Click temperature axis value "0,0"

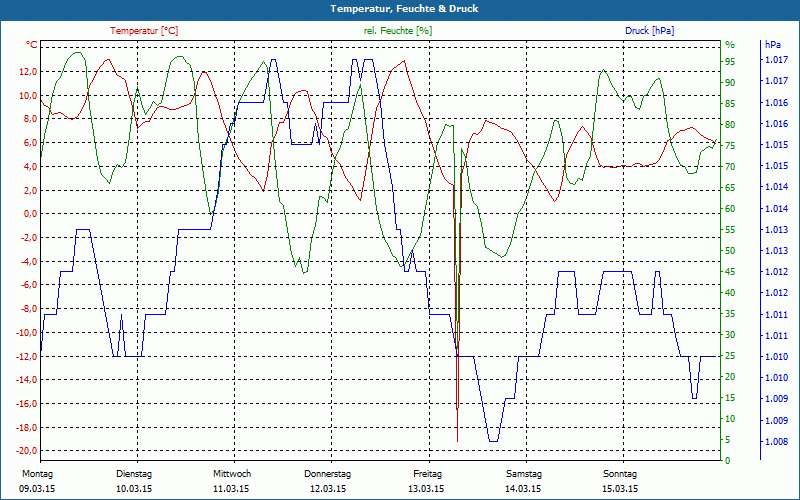tap(30, 214)
